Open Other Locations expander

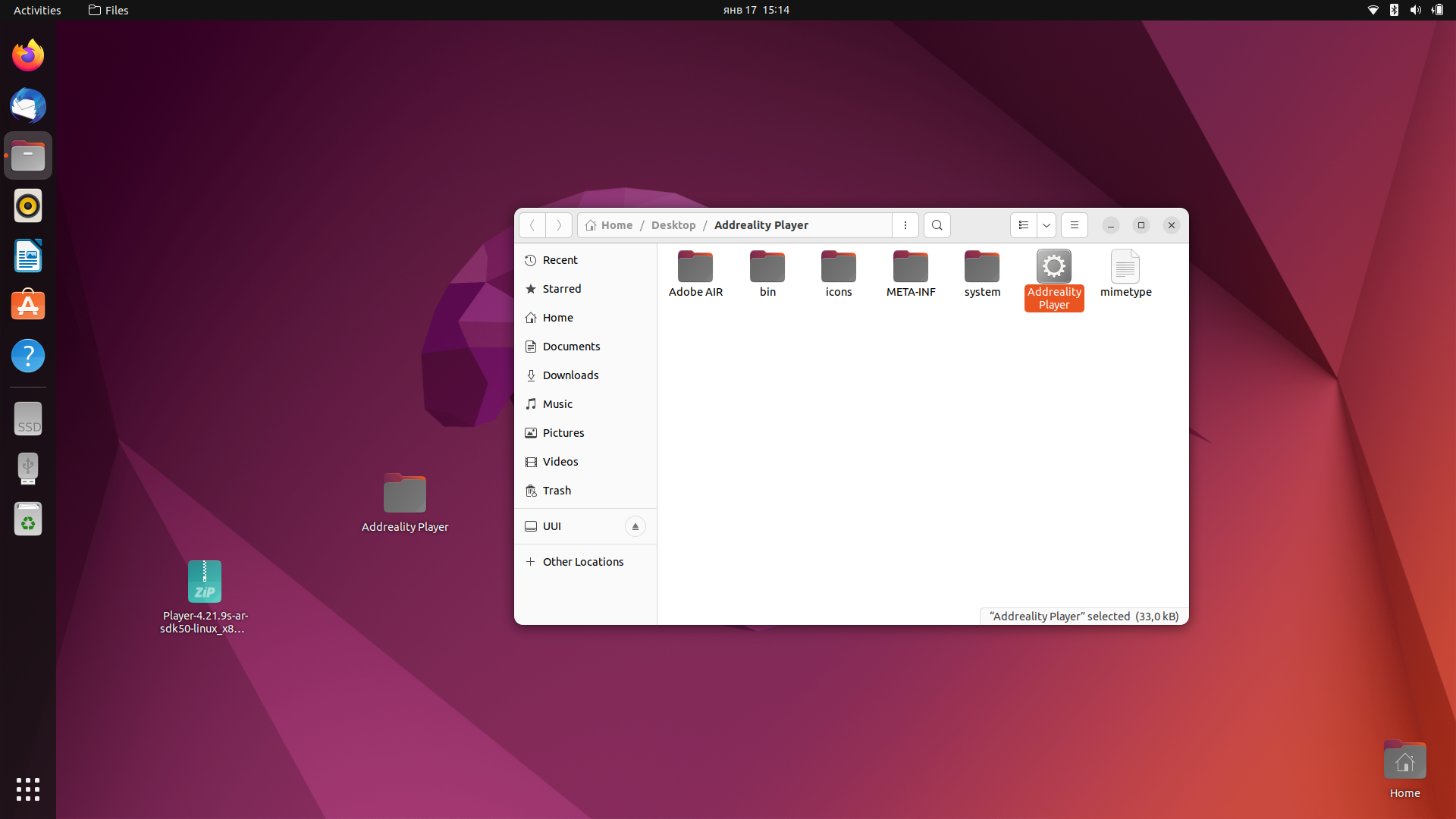coord(530,561)
